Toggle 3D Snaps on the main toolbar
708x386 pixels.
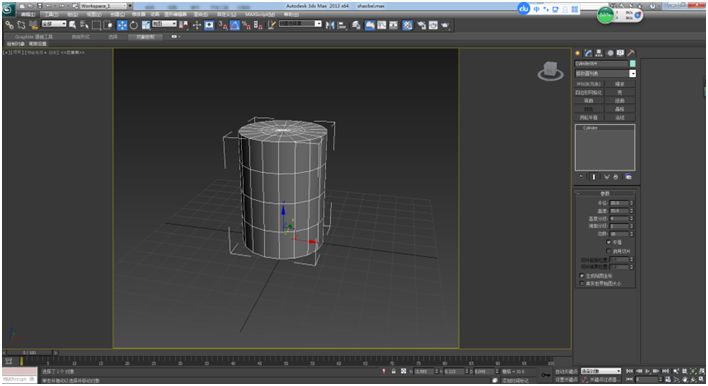[x=222, y=25]
